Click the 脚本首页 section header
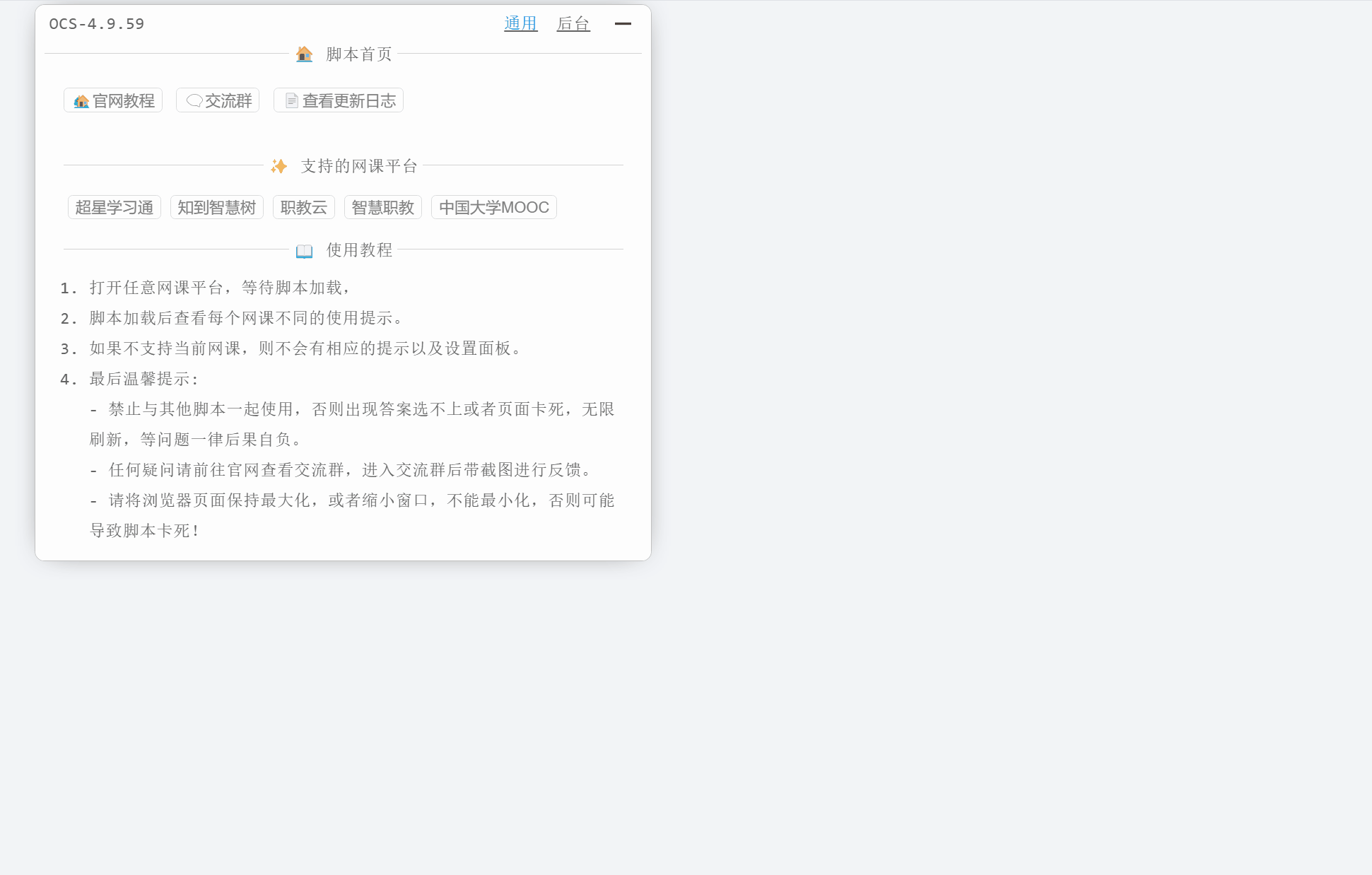Viewport: 1372px width, 875px height. pyautogui.click(x=358, y=54)
